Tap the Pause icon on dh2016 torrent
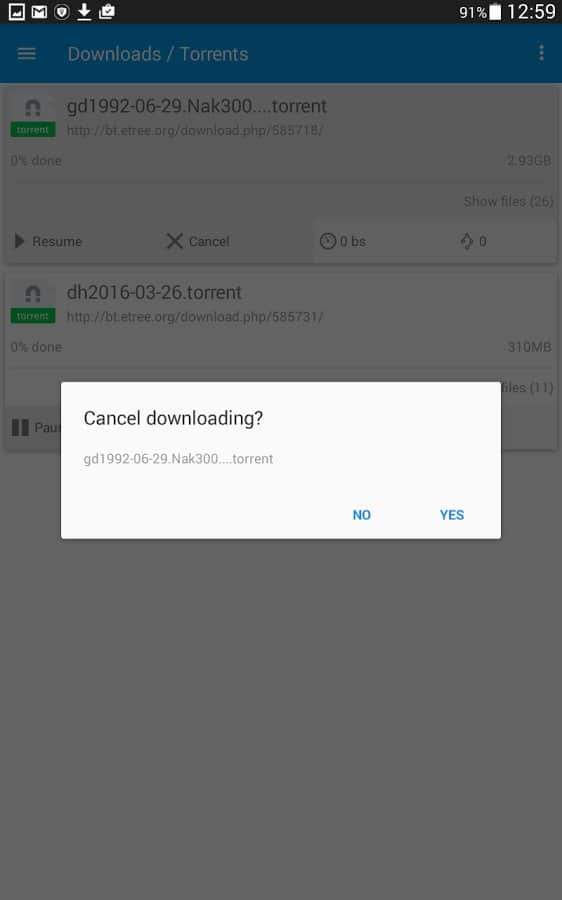This screenshot has height=900, width=562. pos(20,428)
